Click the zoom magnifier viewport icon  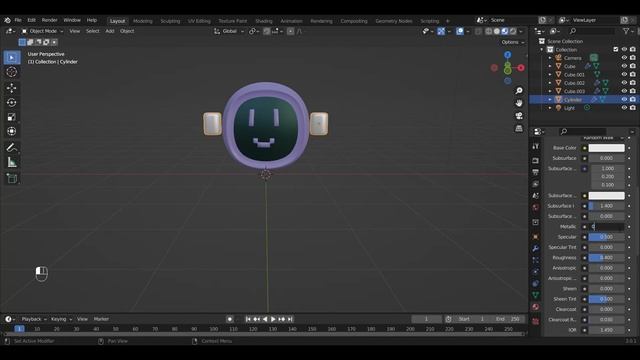[519, 91]
